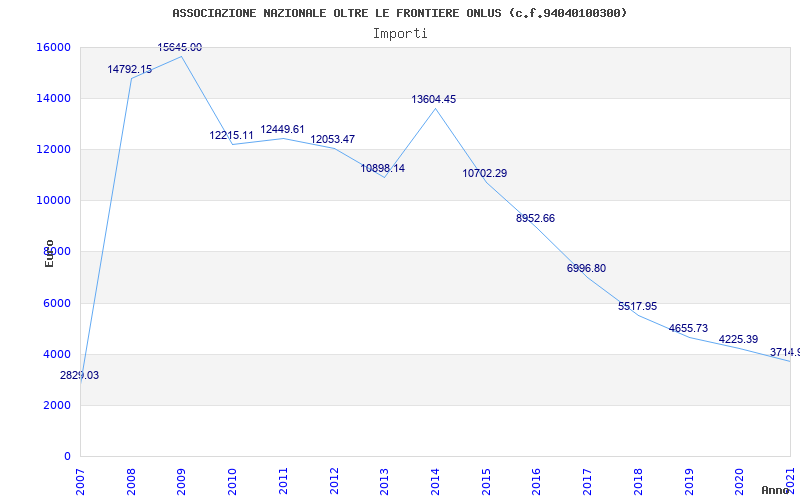Click the 2018 x-axis year label
The height and width of the screenshot is (500, 800).
click(638, 481)
